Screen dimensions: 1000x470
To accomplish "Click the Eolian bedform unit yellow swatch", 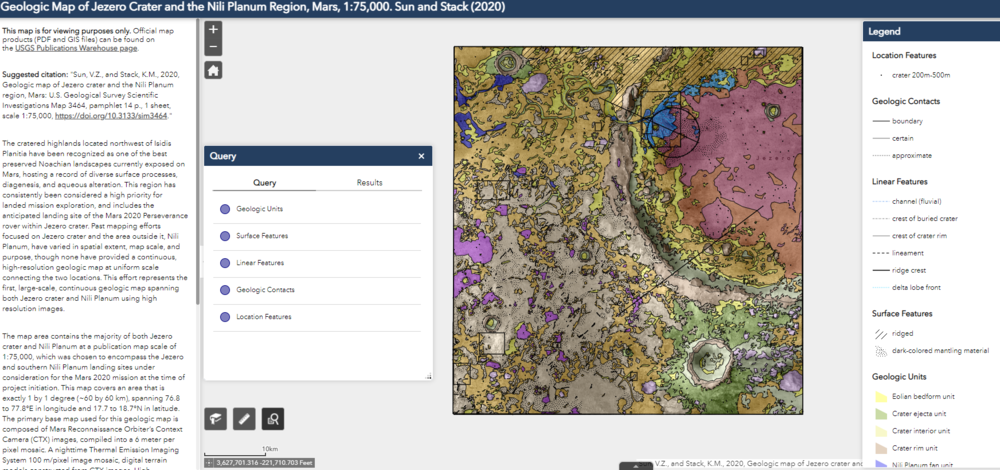I will tap(881, 397).
